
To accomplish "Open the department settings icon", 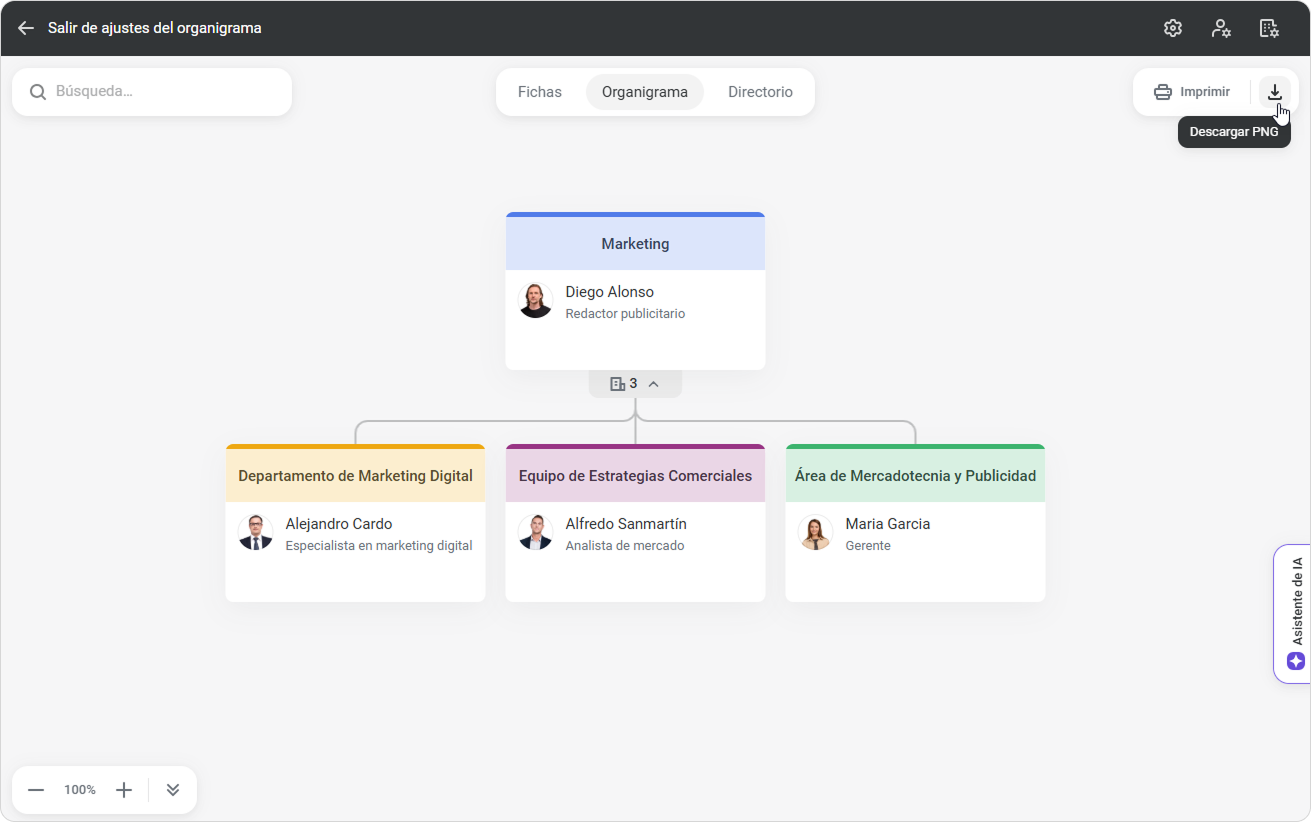I will click(1269, 28).
